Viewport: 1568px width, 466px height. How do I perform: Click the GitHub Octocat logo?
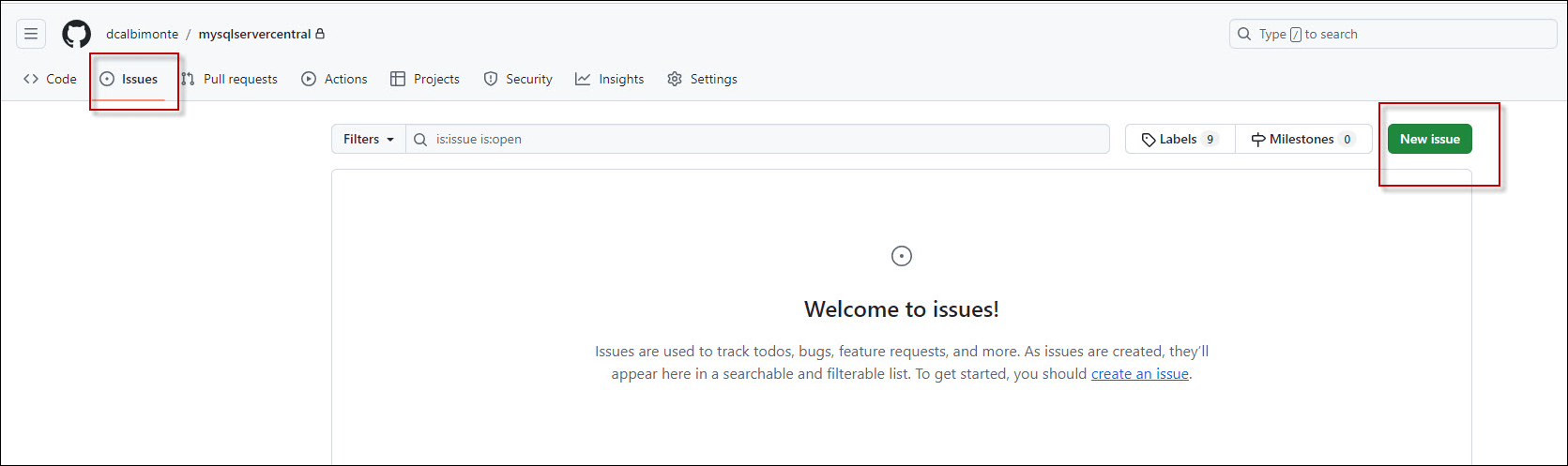pyautogui.click(x=77, y=35)
